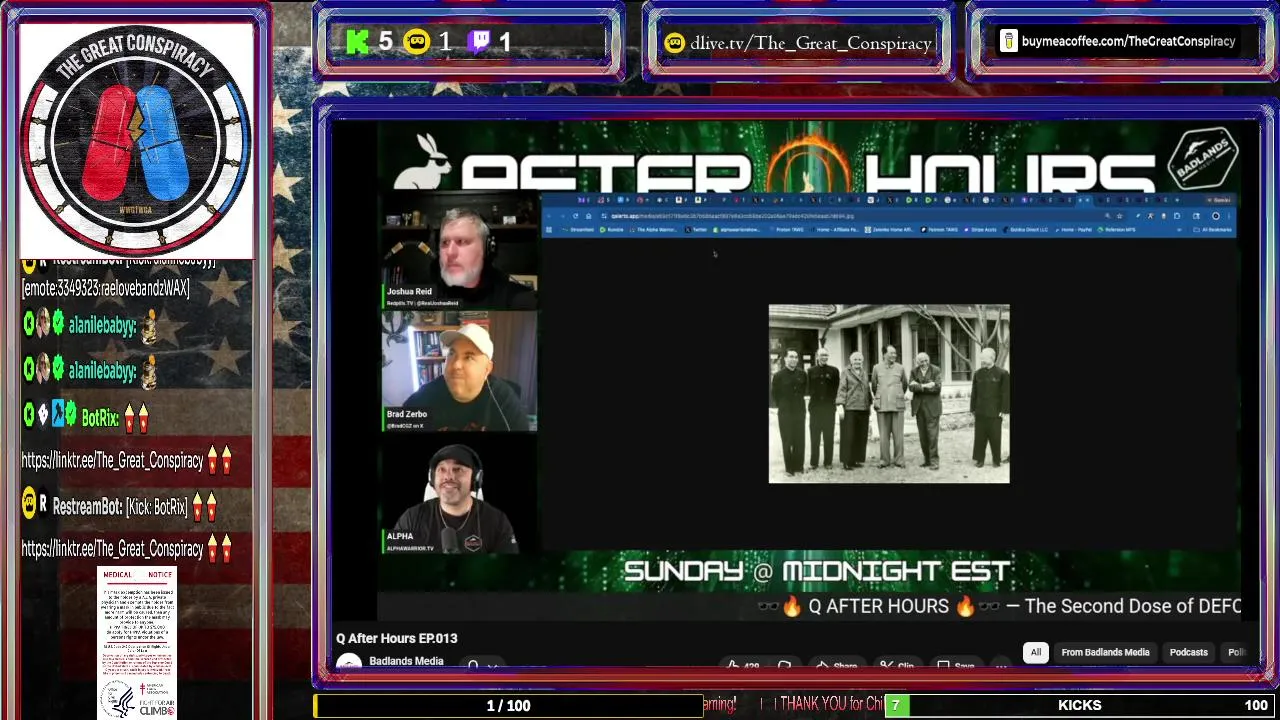Click the green 7 badge in ticker

tap(896, 705)
